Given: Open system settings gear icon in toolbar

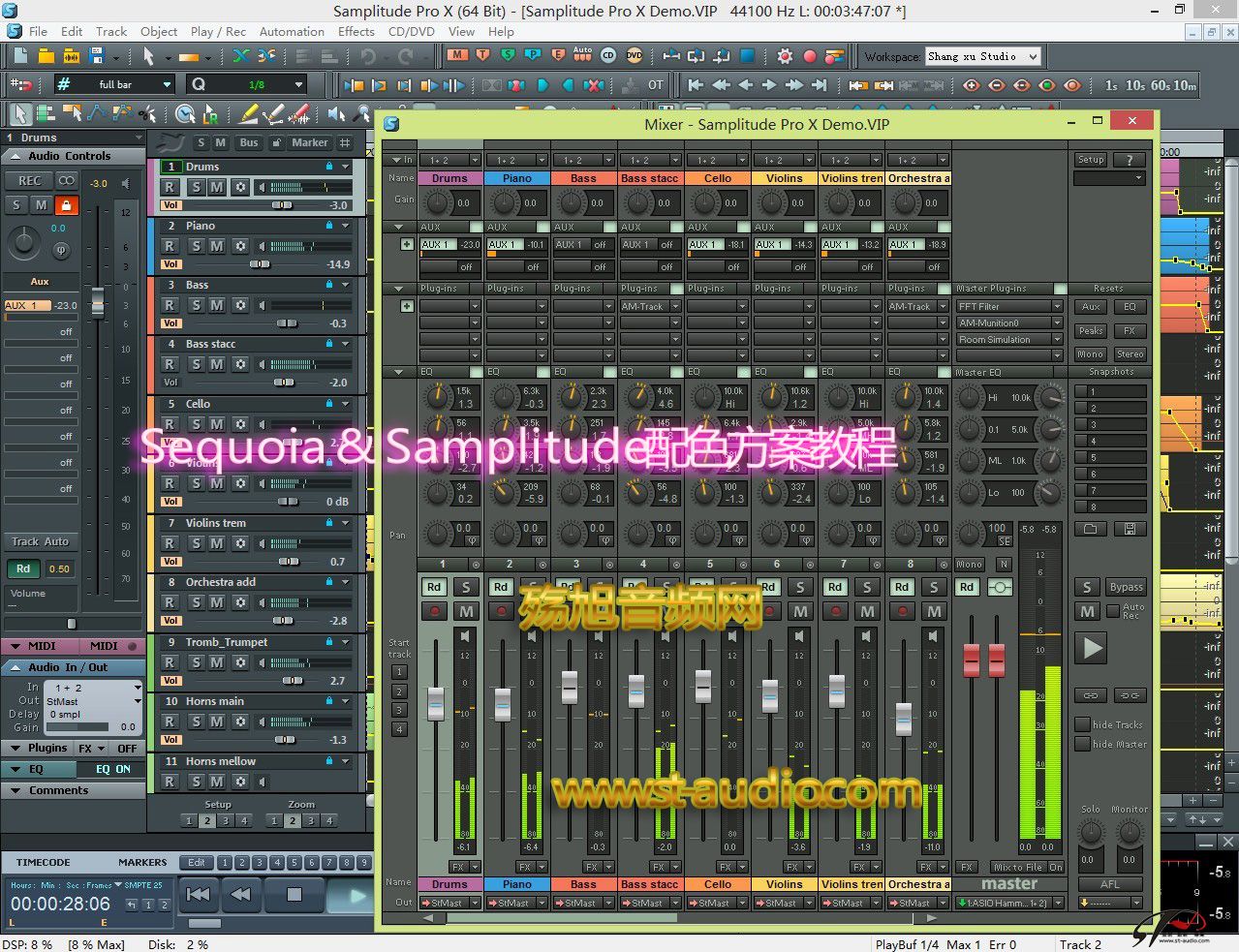Looking at the screenshot, I should pyautogui.click(x=785, y=56).
